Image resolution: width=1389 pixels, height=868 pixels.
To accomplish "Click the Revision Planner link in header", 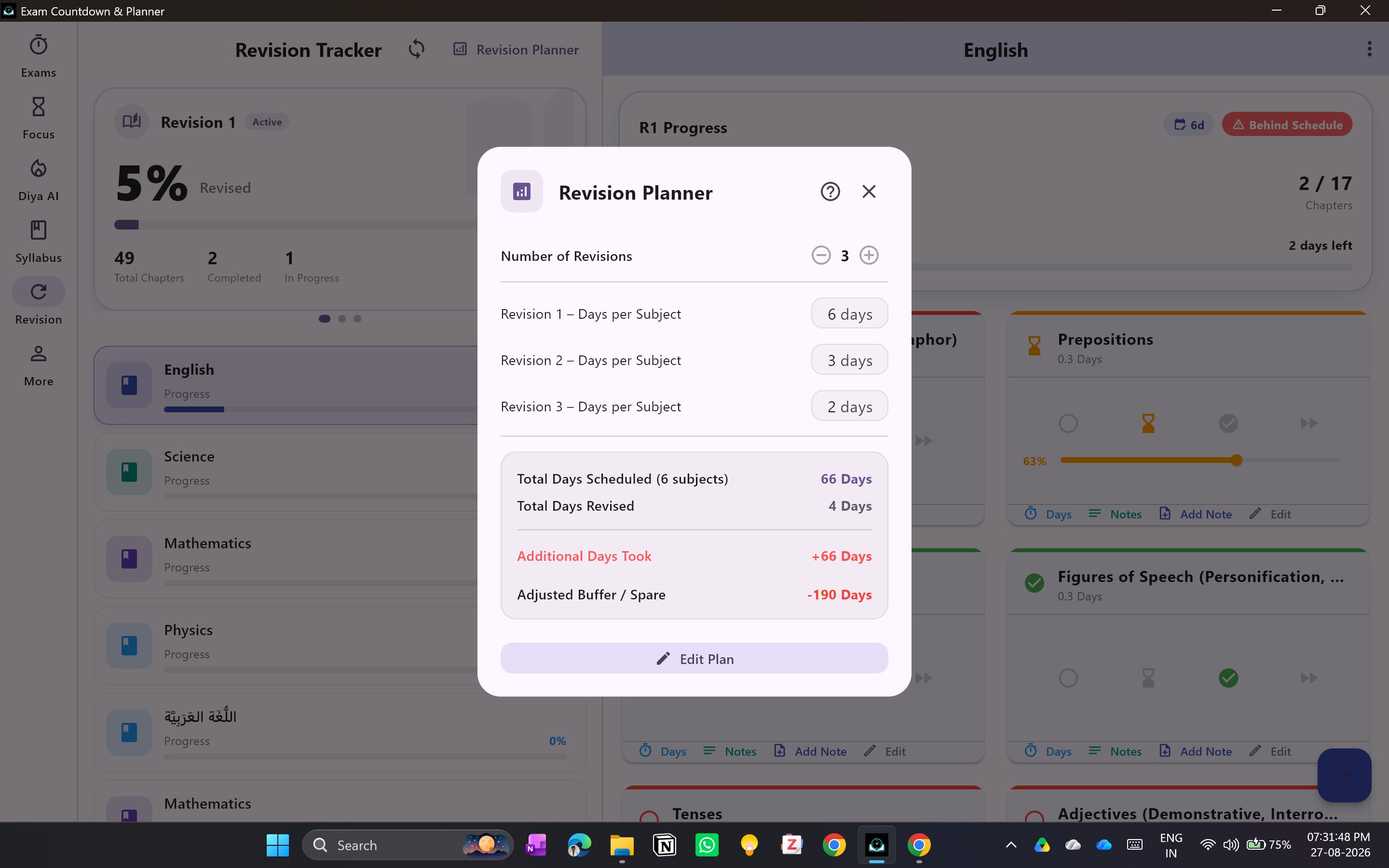I will tap(516, 49).
